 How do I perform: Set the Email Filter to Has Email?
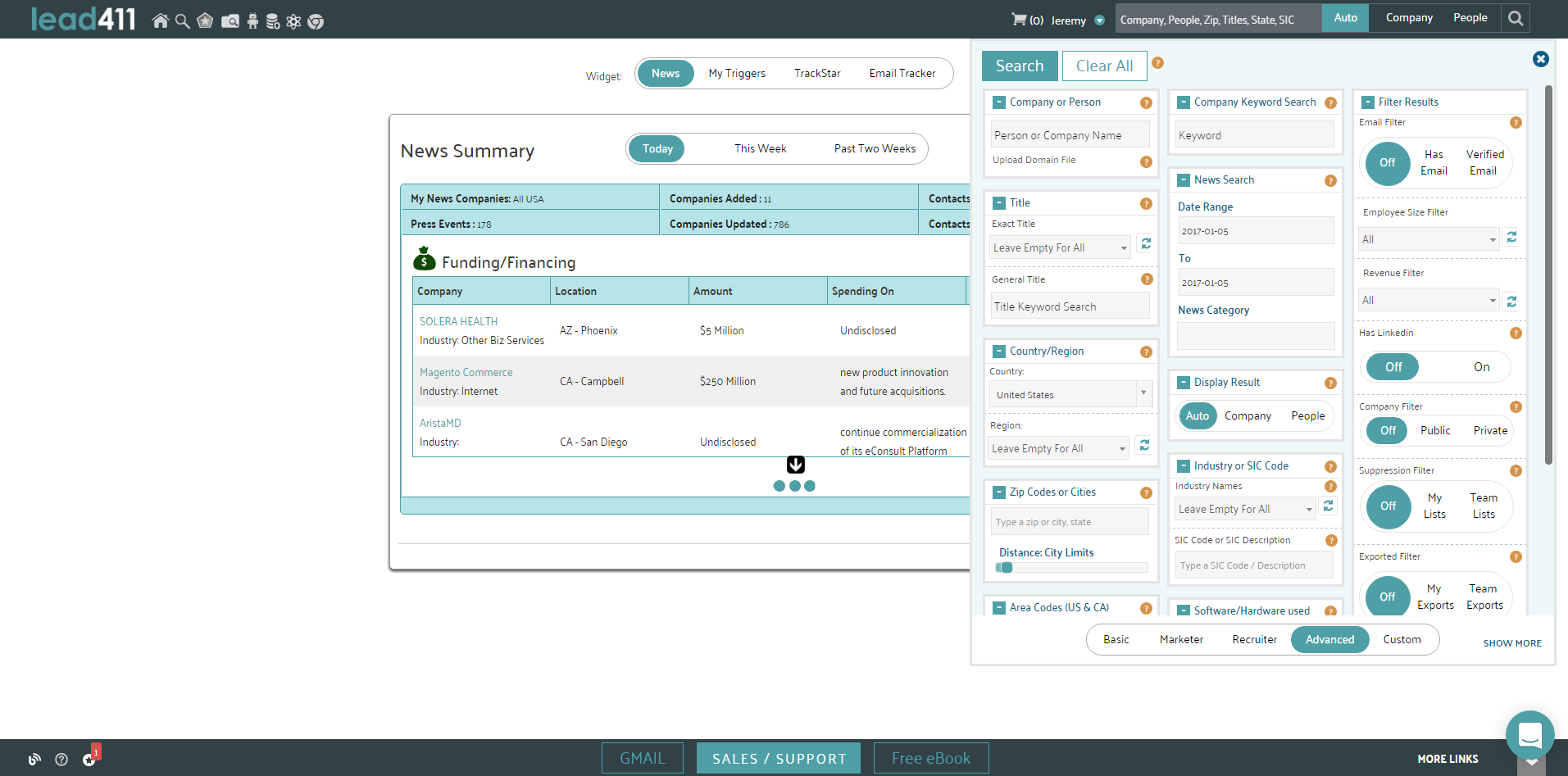(x=1434, y=162)
